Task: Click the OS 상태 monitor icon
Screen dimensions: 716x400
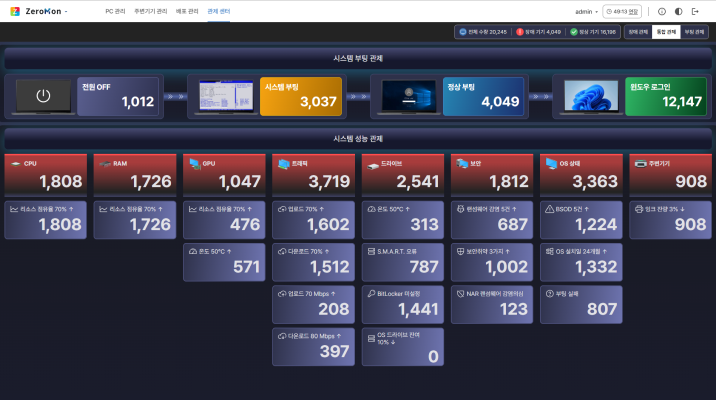Action: tap(551, 163)
